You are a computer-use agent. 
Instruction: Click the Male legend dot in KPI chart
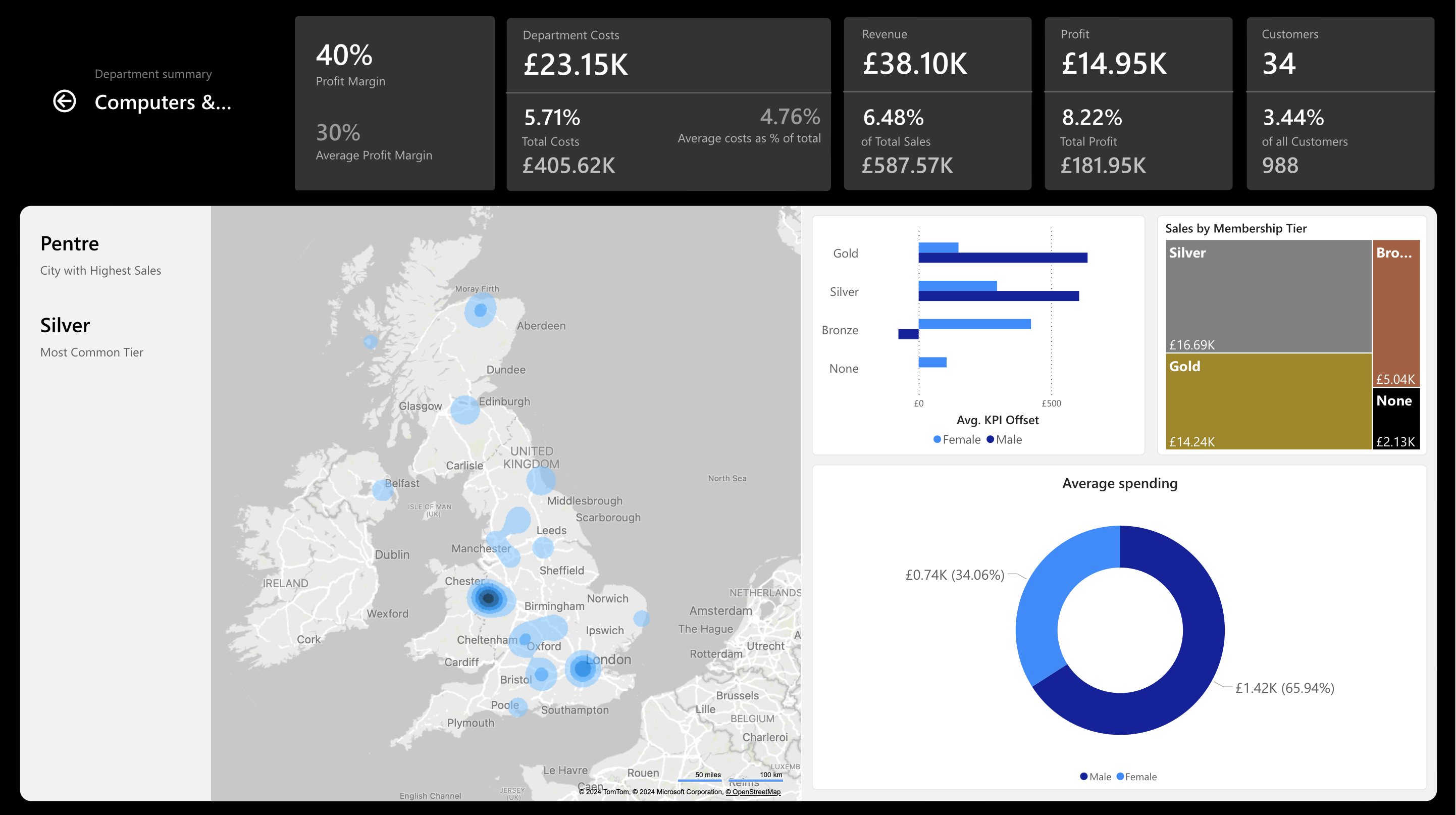click(990, 440)
